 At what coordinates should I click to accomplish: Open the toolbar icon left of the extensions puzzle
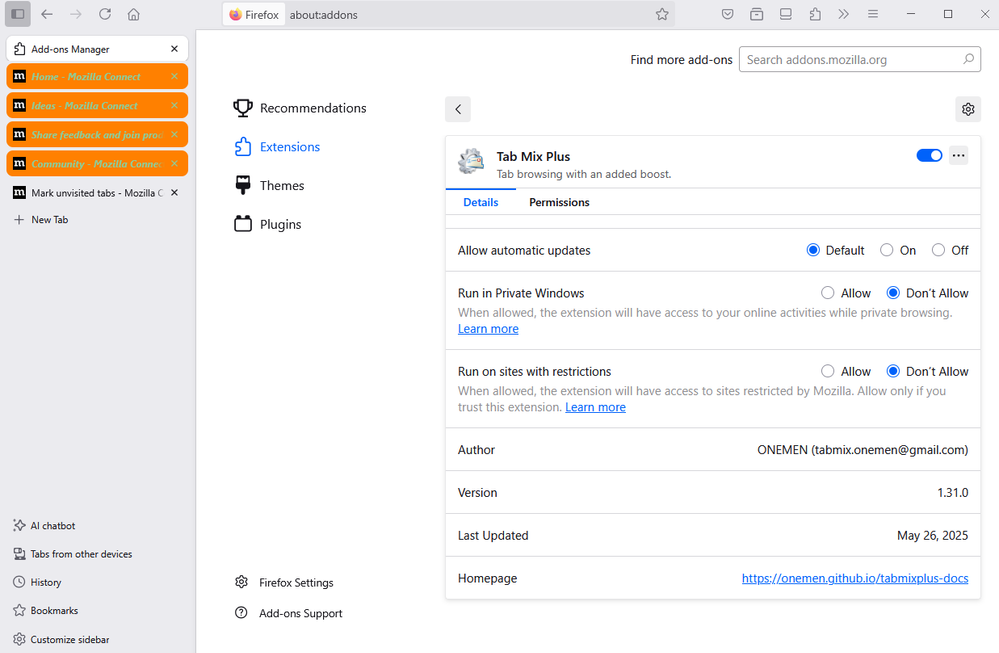(x=786, y=14)
